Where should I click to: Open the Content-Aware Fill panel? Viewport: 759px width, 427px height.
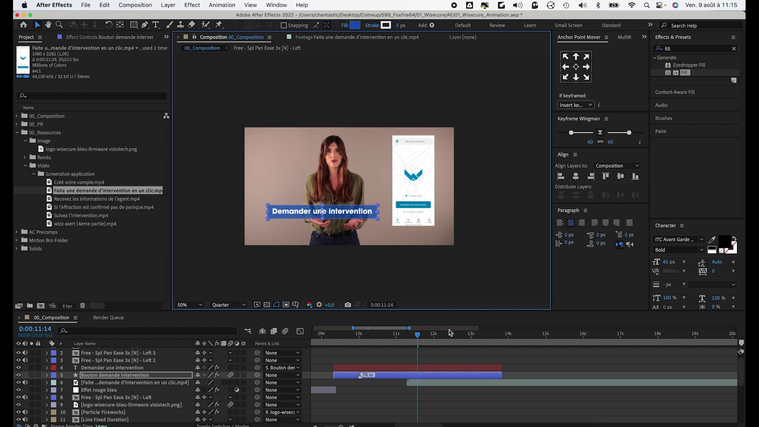(x=675, y=92)
